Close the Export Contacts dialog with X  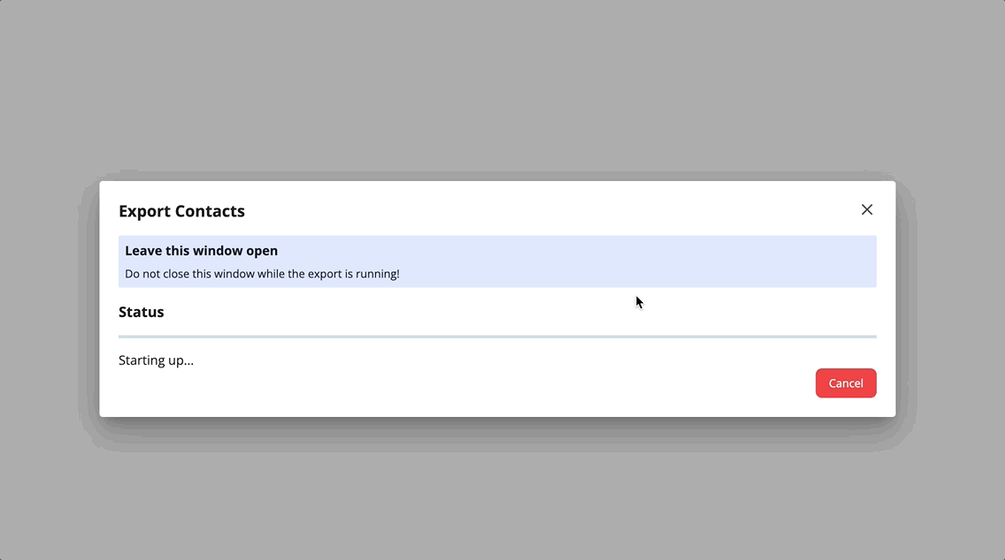click(866, 210)
